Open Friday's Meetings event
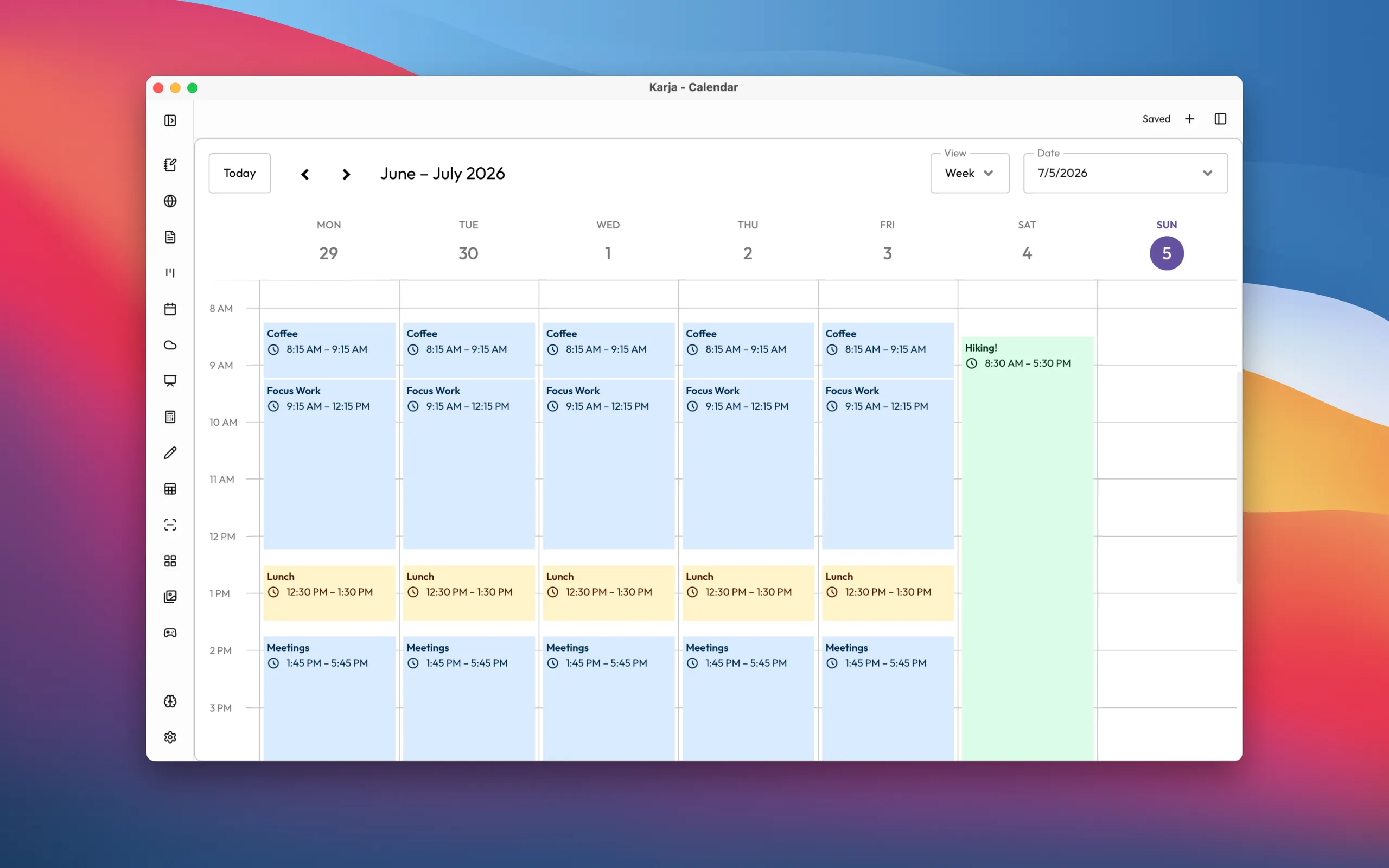Viewport: 1389px width, 868px height. (x=887, y=698)
